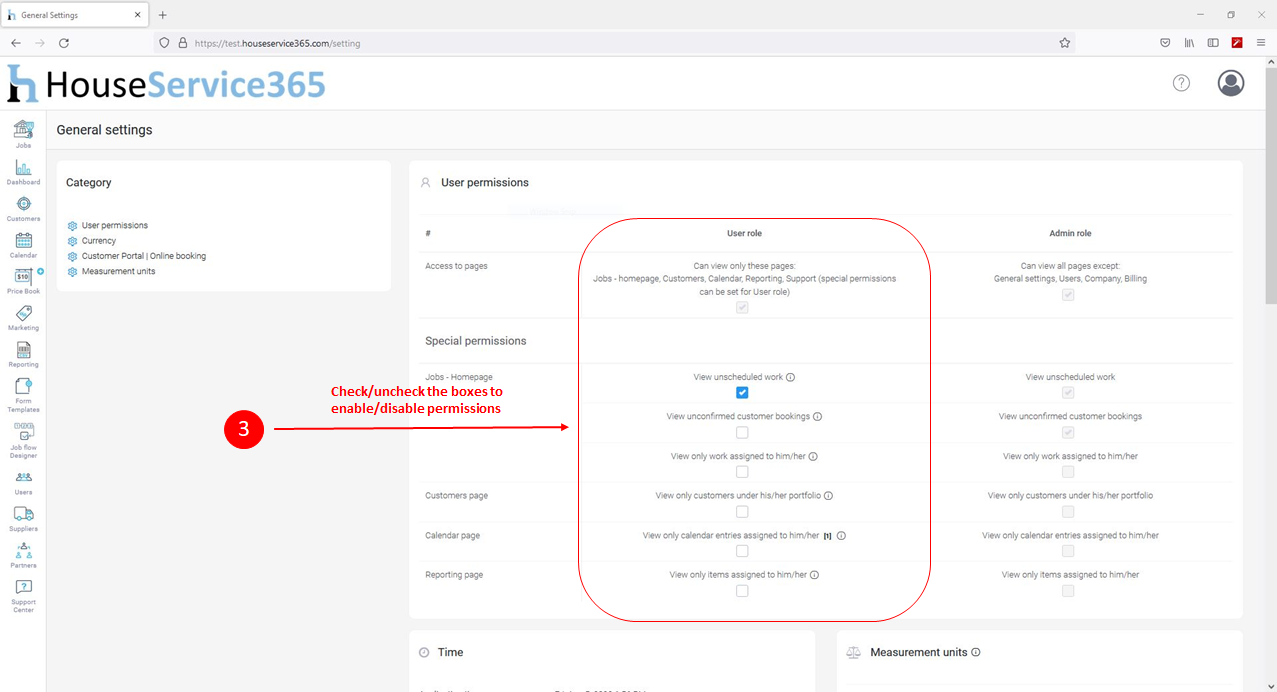Open the Support Center icon
1277x692 pixels.
[x=23, y=596]
